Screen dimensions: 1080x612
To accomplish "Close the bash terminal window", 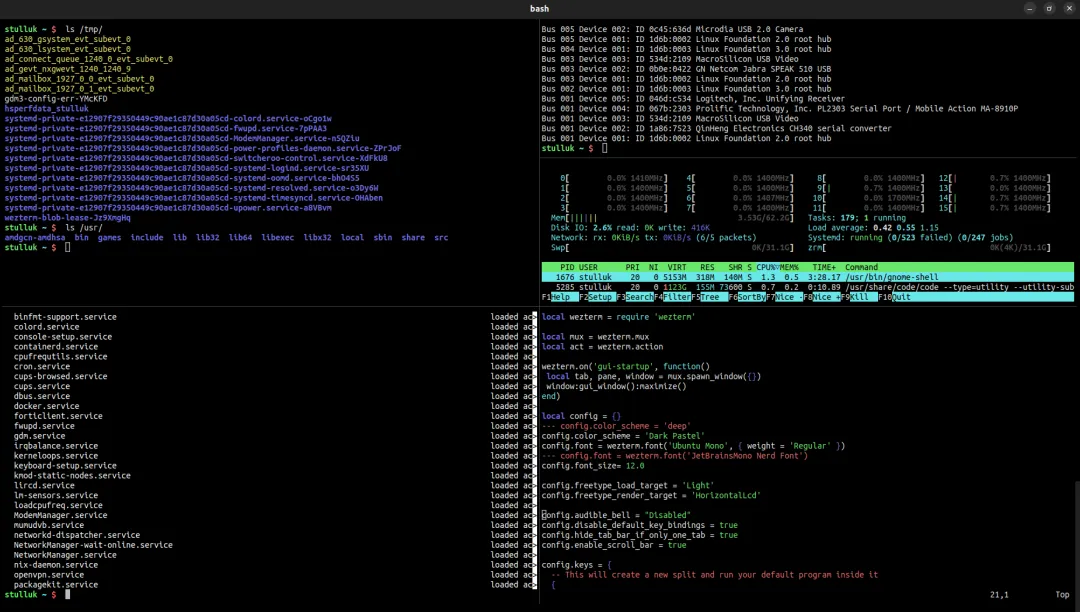I will (1069, 8).
